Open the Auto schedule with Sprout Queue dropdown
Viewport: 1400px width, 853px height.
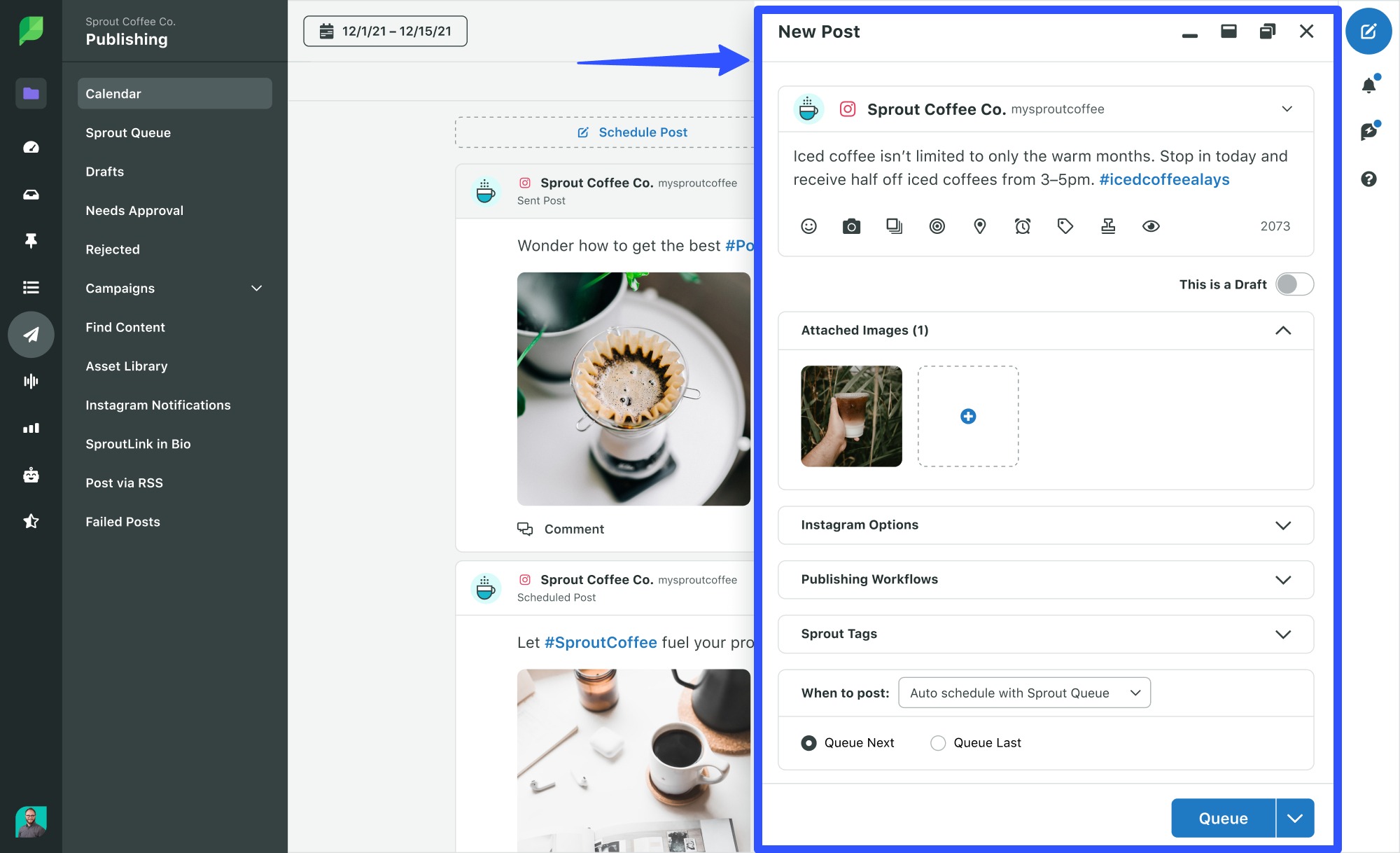pos(1024,693)
